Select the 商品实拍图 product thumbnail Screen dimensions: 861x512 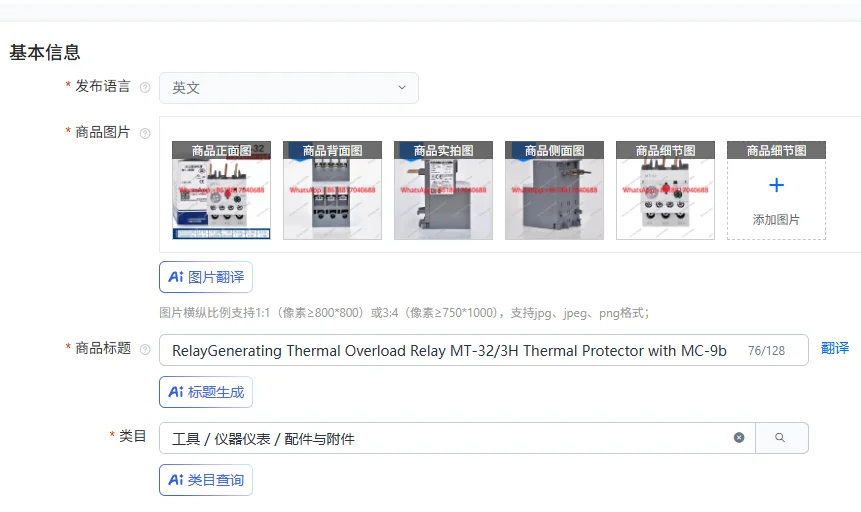tap(443, 190)
